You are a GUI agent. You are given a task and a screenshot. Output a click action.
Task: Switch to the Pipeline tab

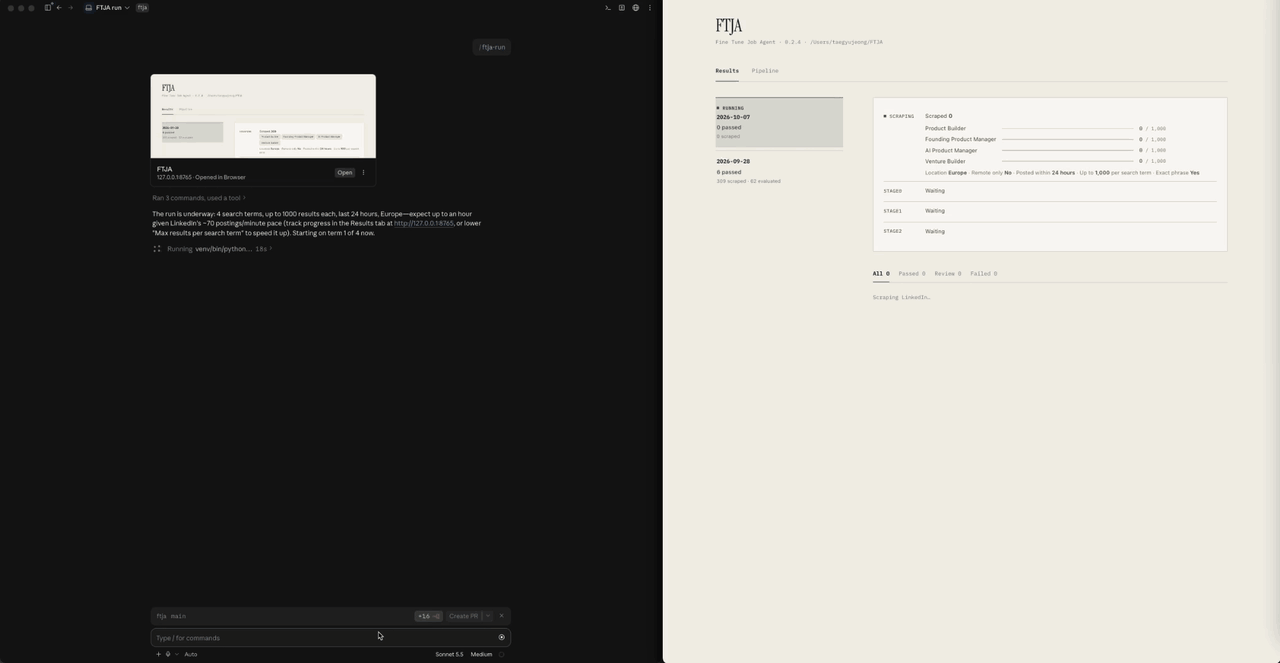coord(765,71)
